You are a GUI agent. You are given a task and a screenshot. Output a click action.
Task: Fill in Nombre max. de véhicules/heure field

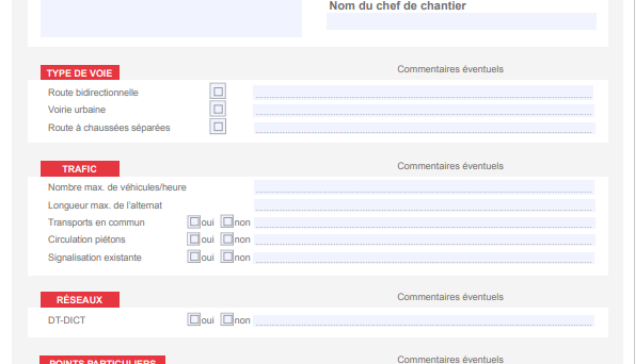point(424,187)
